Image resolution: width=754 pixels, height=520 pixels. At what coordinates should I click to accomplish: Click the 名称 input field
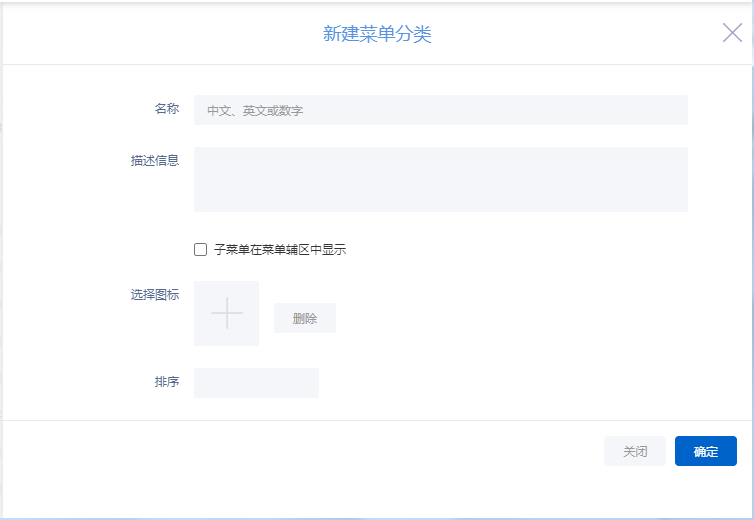(440, 110)
